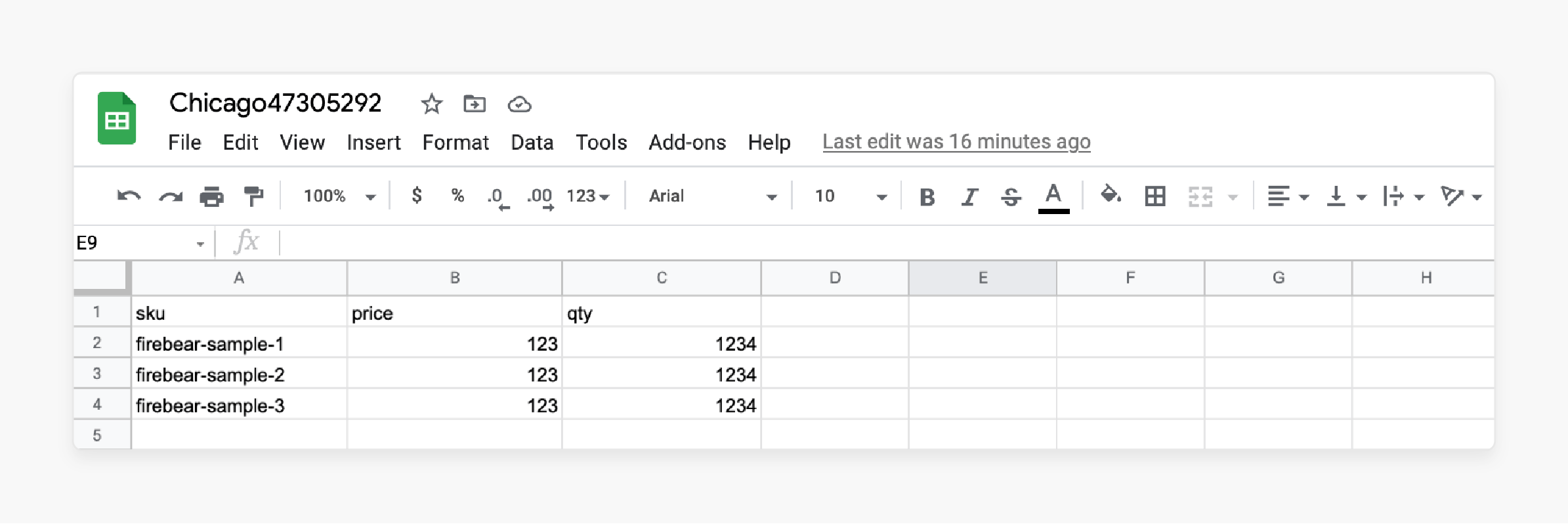Select column E header
The height and width of the screenshot is (524, 1568).
[x=983, y=278]
